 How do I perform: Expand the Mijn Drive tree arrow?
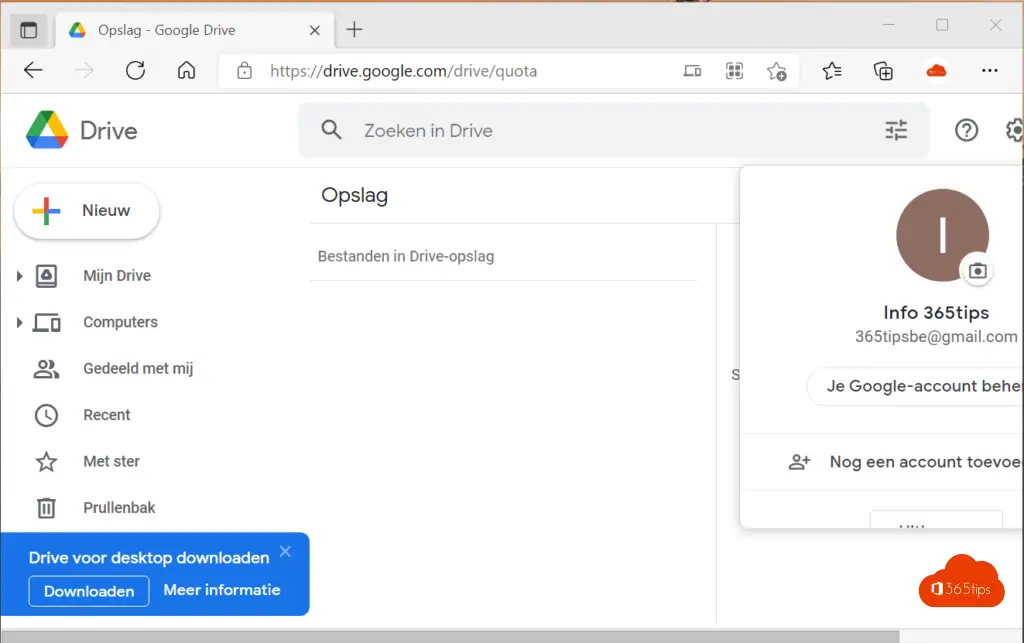click(x=19, y=276)
